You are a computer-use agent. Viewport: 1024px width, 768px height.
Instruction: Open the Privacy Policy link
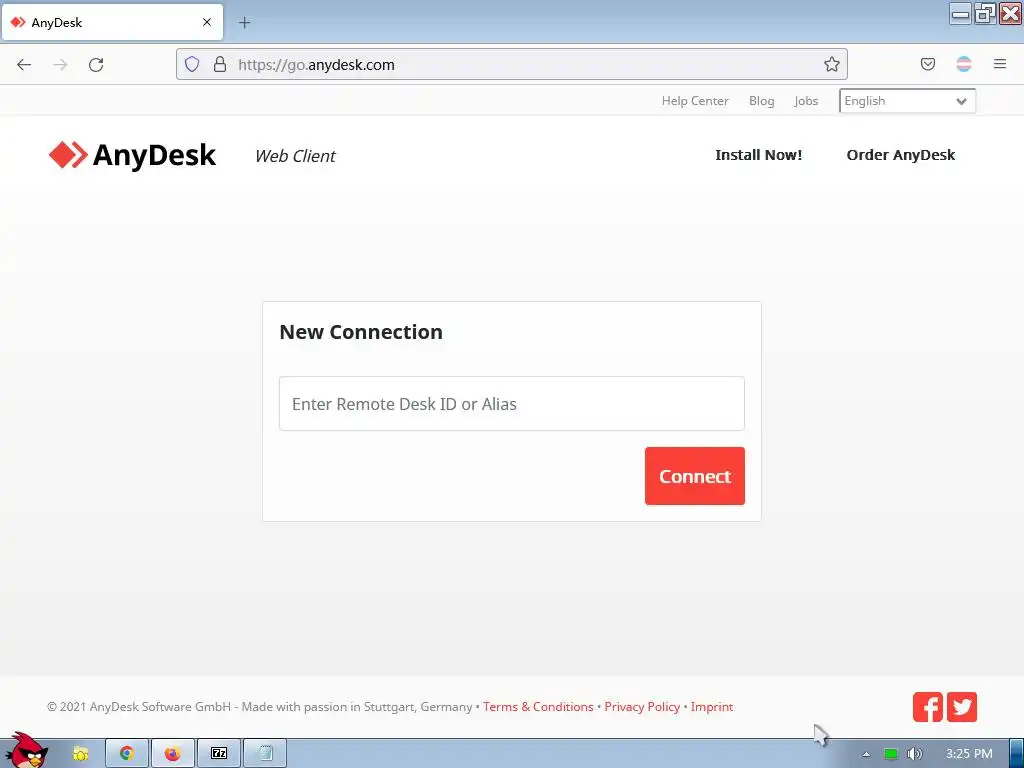642,707
